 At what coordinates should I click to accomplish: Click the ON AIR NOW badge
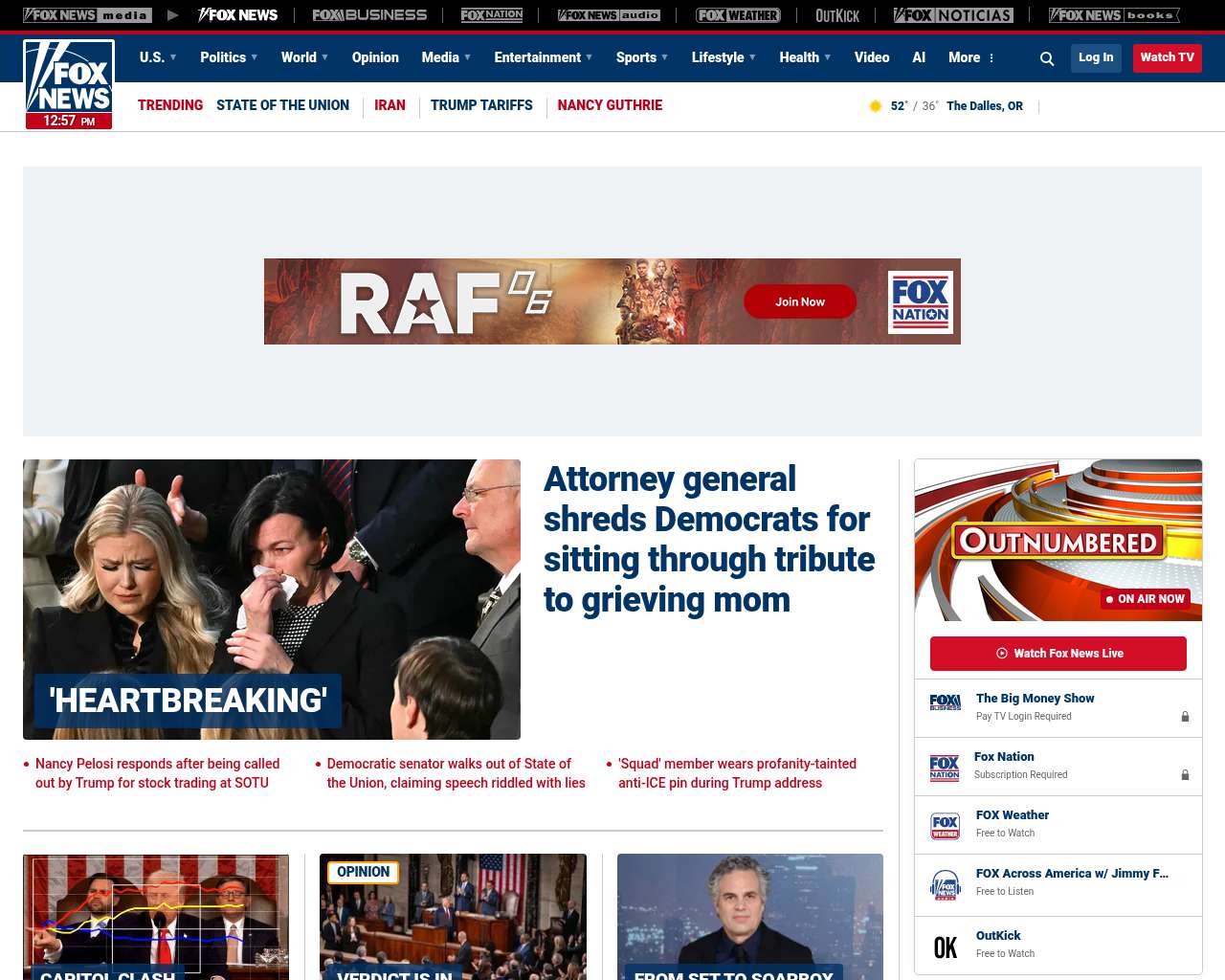coord(1146,599)
